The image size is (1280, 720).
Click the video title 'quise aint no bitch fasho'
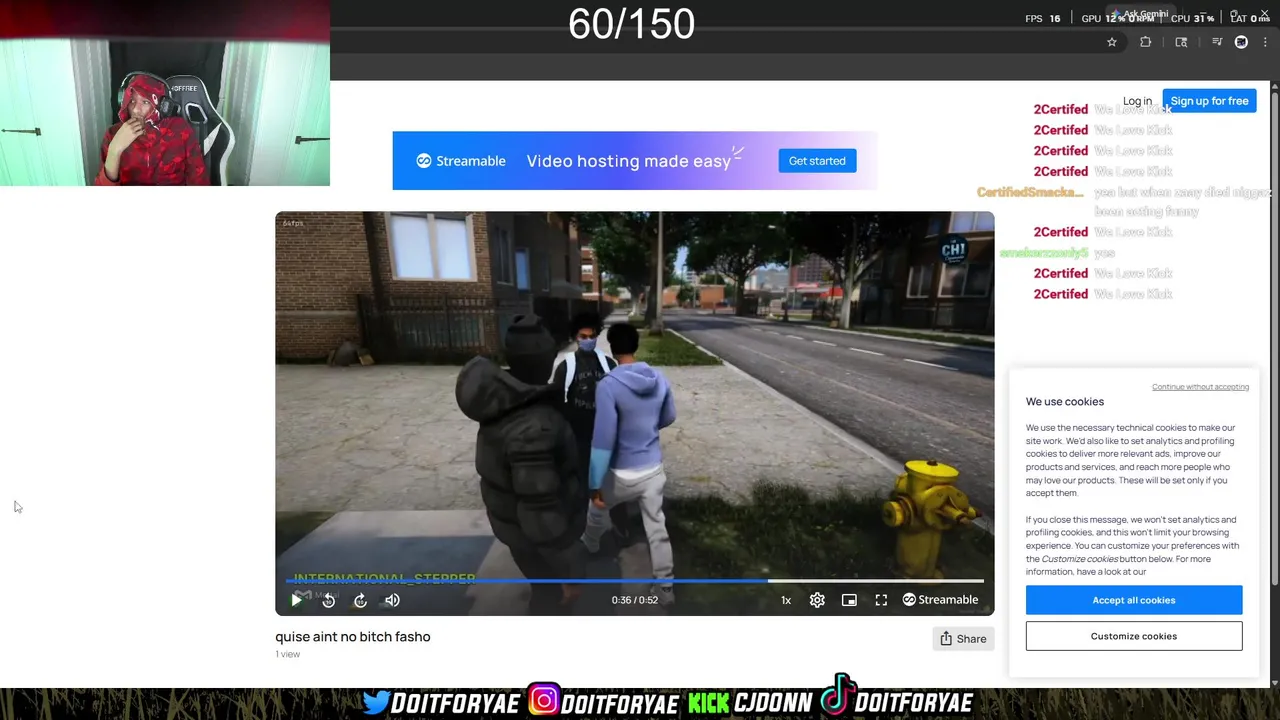(x=353, y=637)
